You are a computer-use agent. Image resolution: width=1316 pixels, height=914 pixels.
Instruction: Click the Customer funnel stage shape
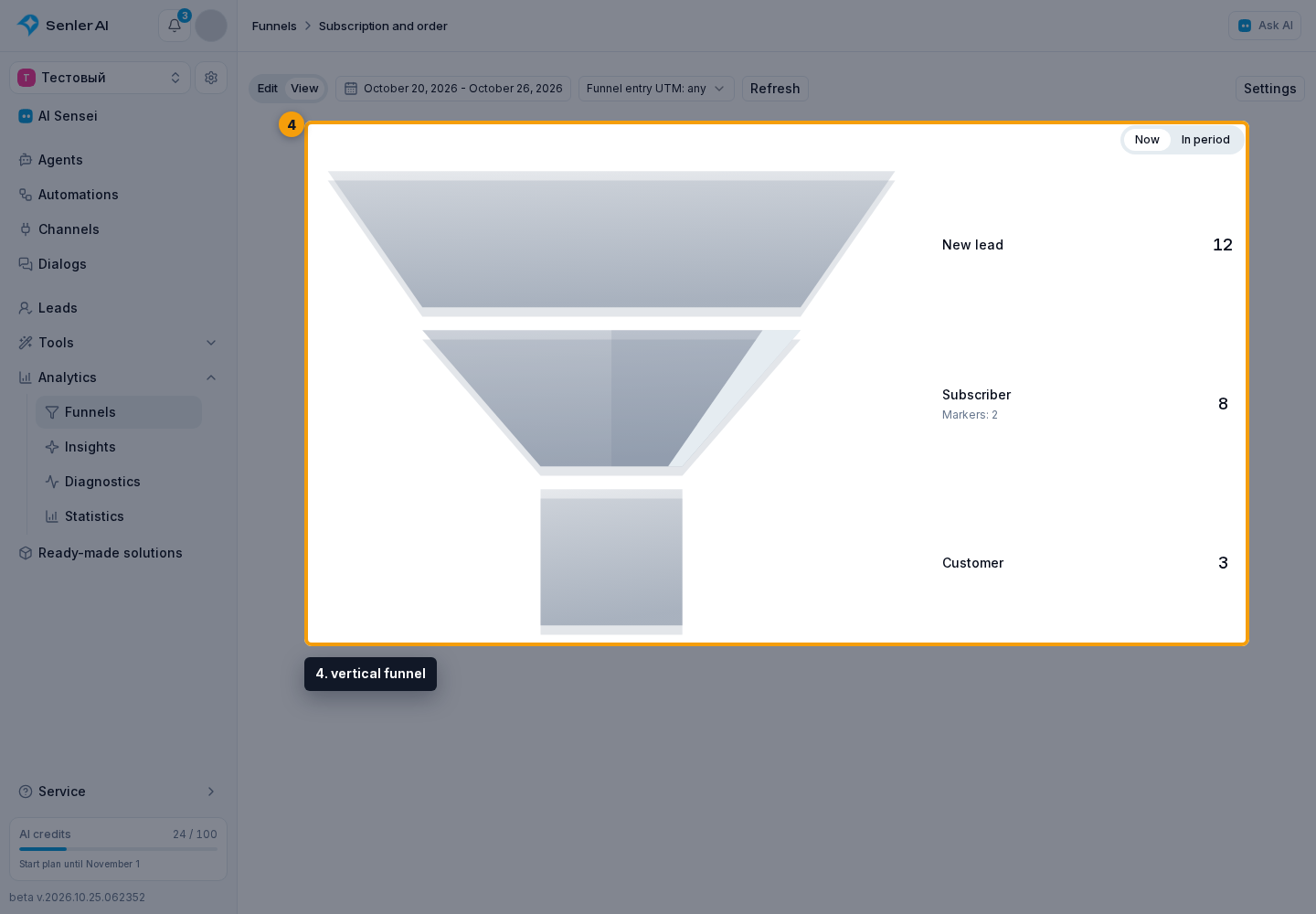coord(611,562)
